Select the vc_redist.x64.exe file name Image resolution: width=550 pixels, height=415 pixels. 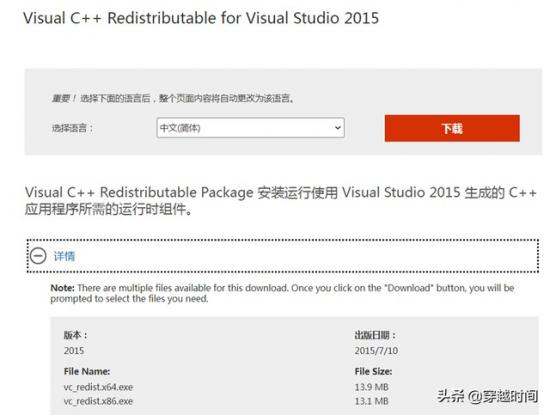pyautogui.click(x=98, y=387)
